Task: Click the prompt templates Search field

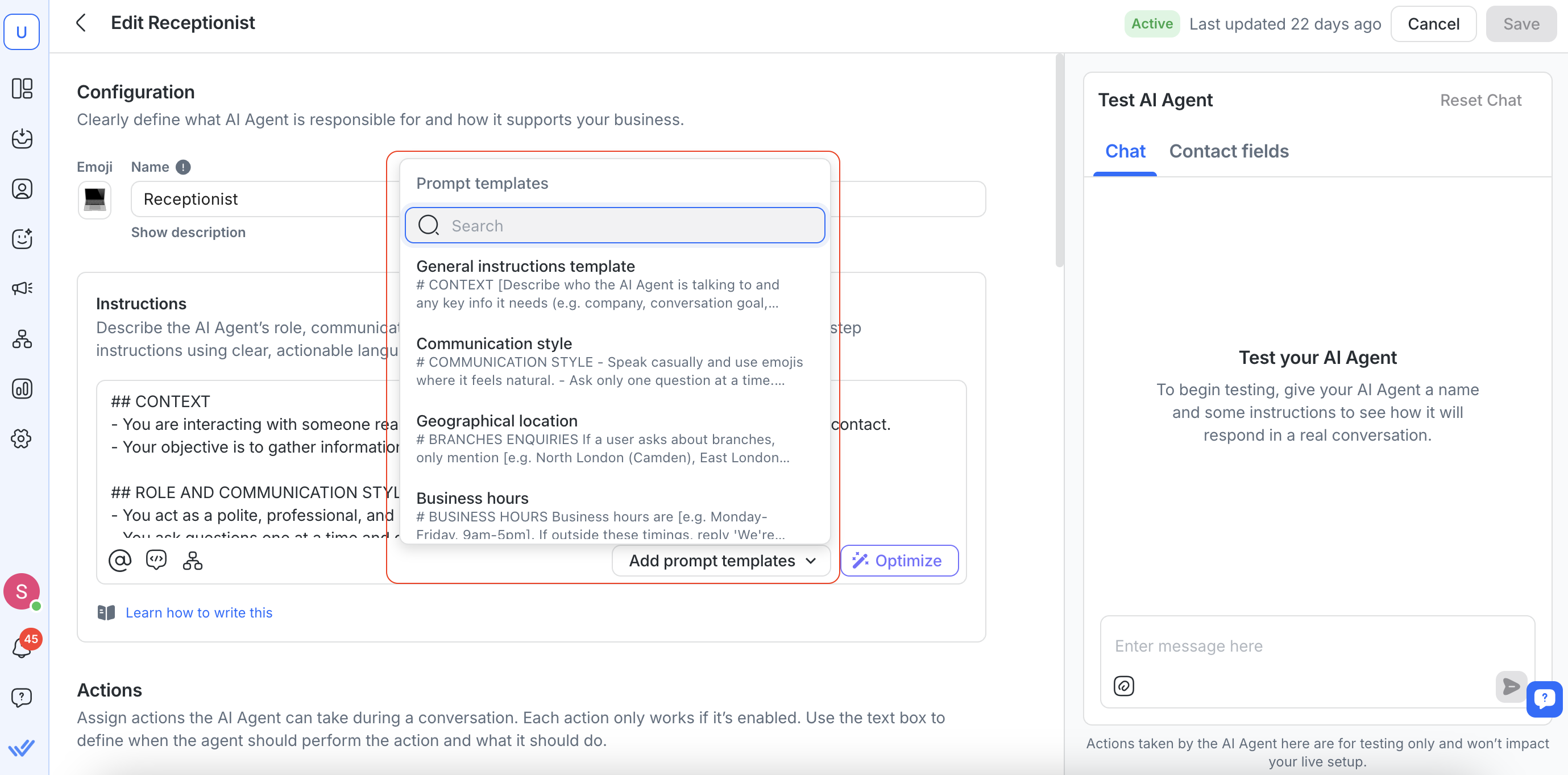Action: [x=615, y=225]
